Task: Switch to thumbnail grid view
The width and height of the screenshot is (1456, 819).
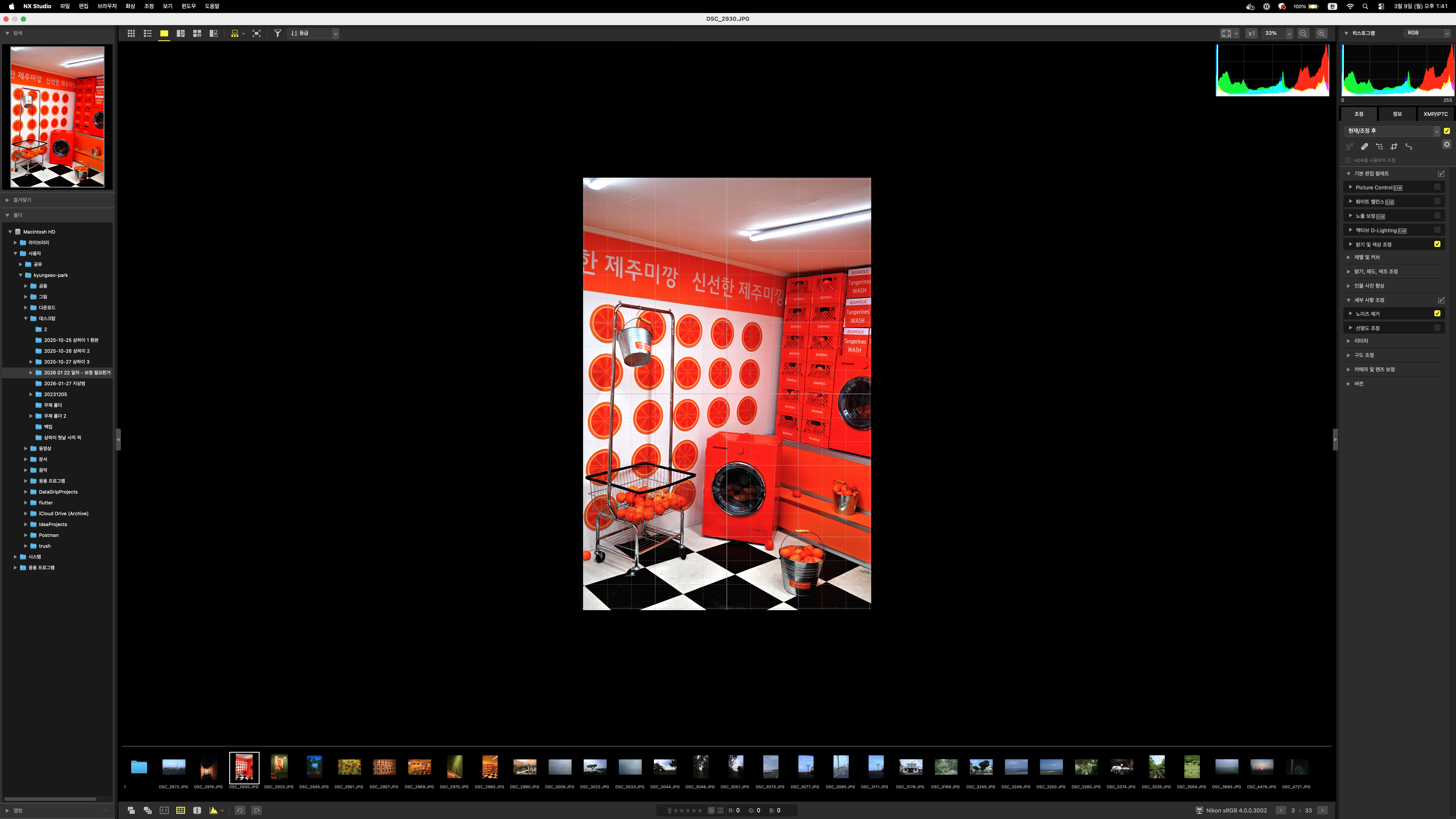Action: tap(131, 33)
